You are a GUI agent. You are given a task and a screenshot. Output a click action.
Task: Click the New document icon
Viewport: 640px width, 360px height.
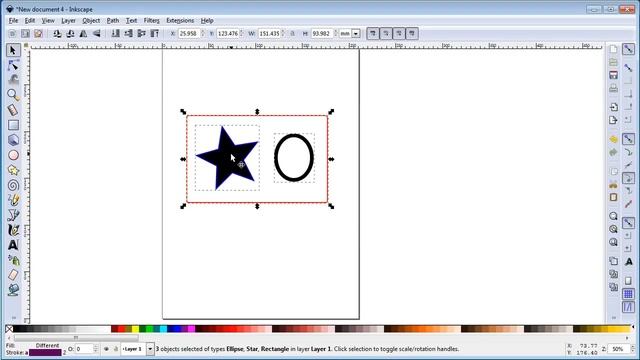click(x=613, y=49)
